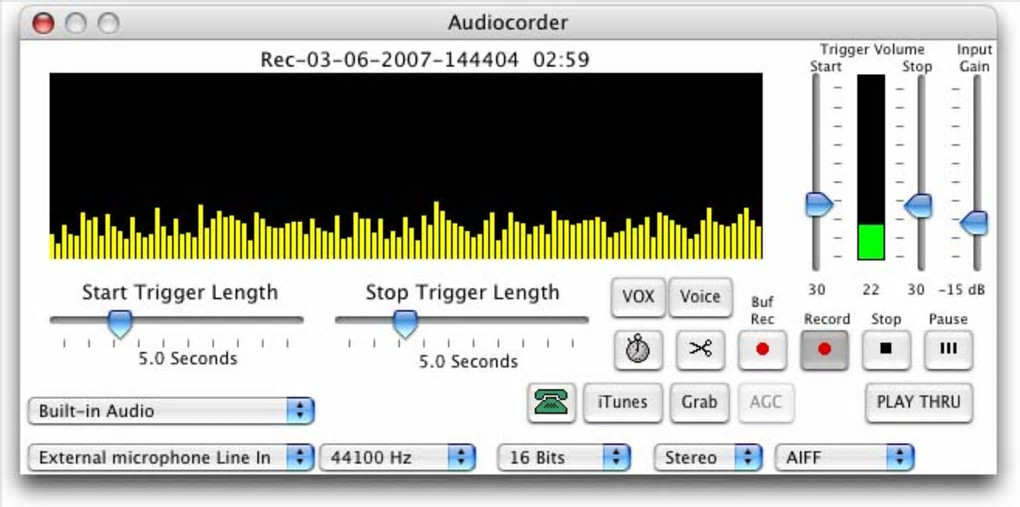This screenshot has width=1020, height=507.
Task: Open the Built-in Audio device dropdown
Action: pos(171,411)
